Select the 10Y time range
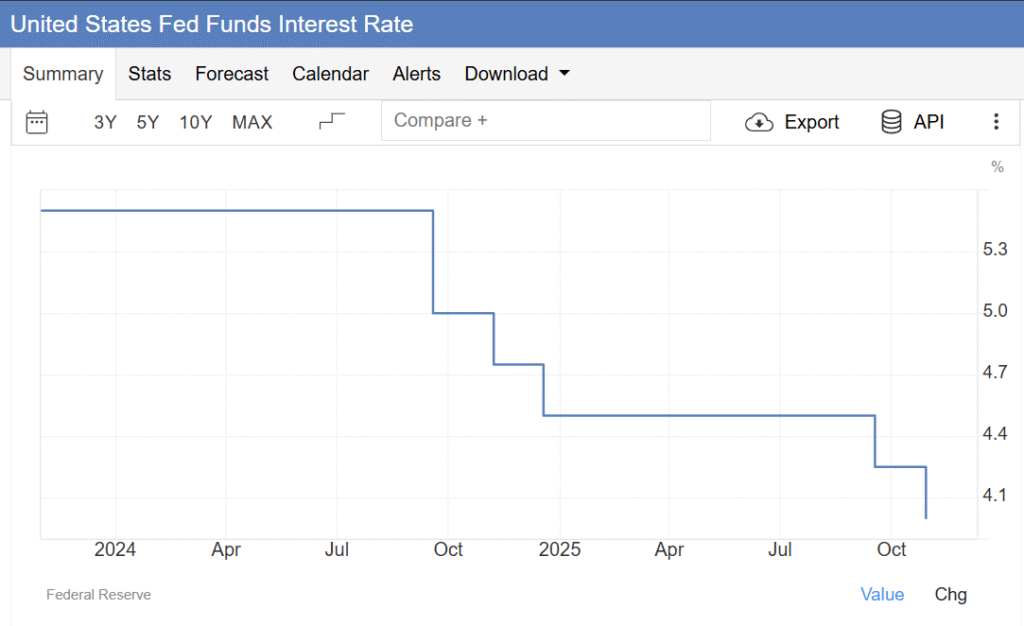The width and height of the screenshot is (1024, 626). coord(196,122)
